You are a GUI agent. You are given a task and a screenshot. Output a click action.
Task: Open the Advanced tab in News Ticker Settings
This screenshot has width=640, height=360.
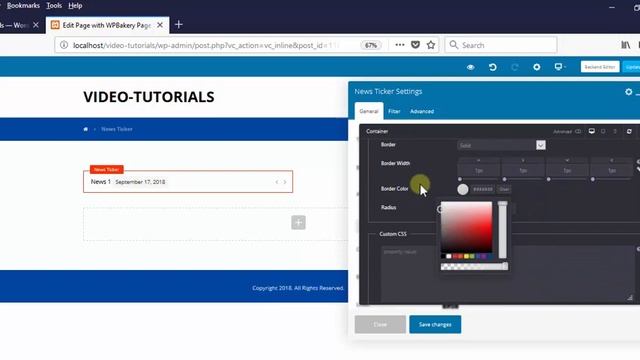pyautogui.click(x=422, y=111)
